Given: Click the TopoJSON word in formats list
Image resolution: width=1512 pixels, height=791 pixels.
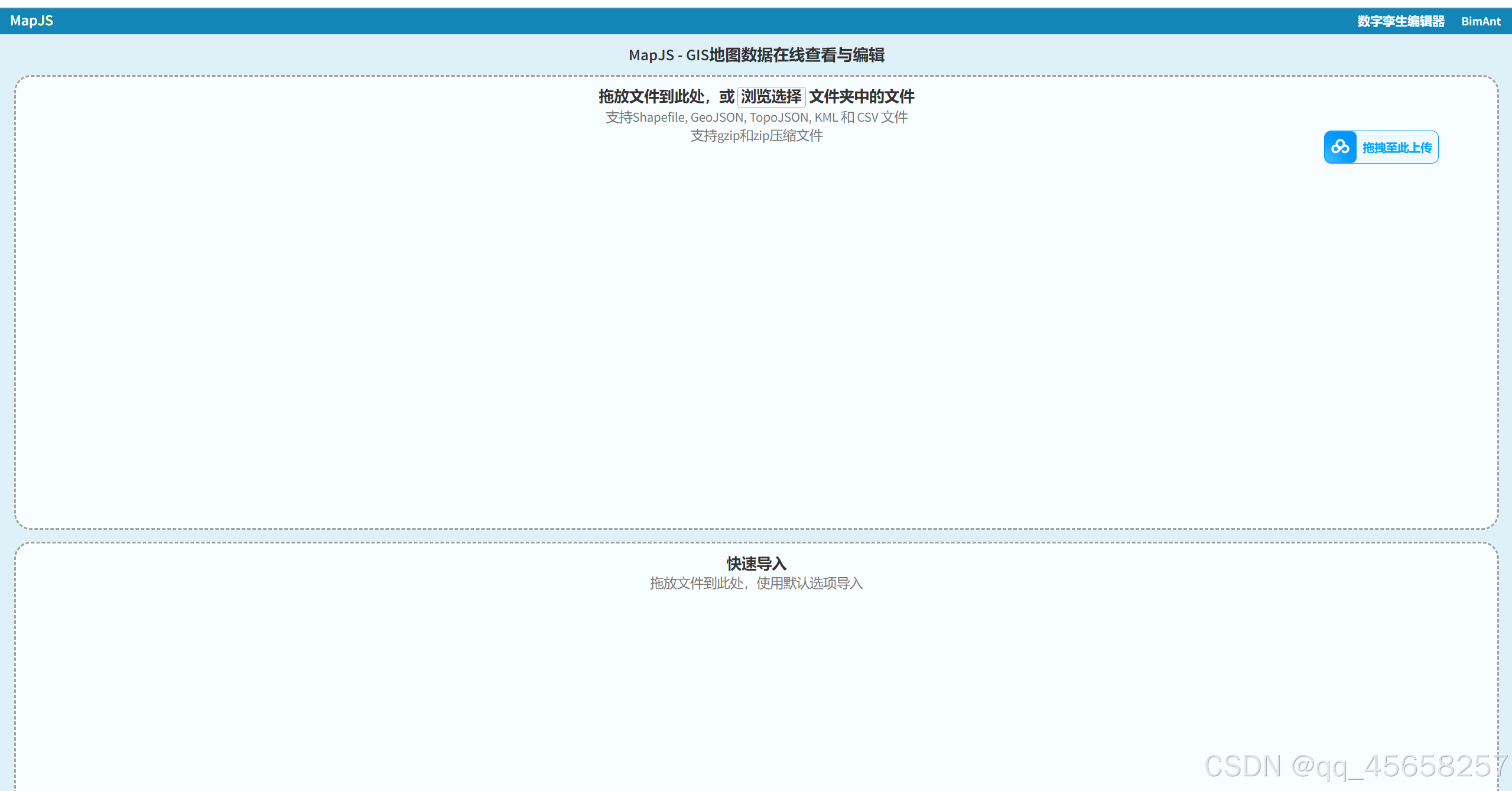Looking at the screenshot, I should pos(779,118).
